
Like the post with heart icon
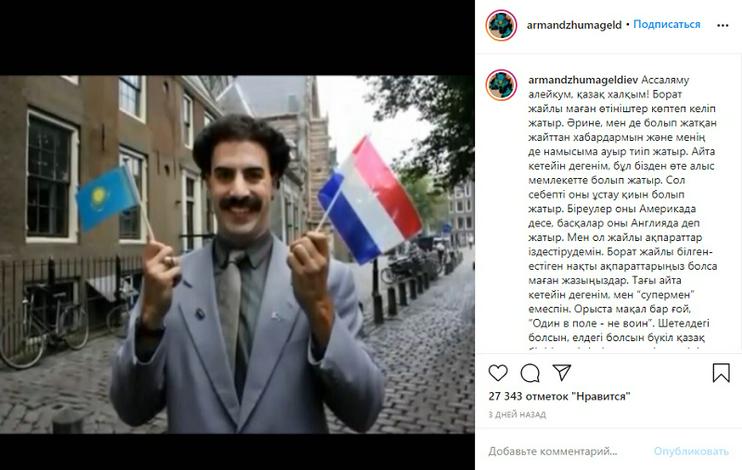click(498, 373)
